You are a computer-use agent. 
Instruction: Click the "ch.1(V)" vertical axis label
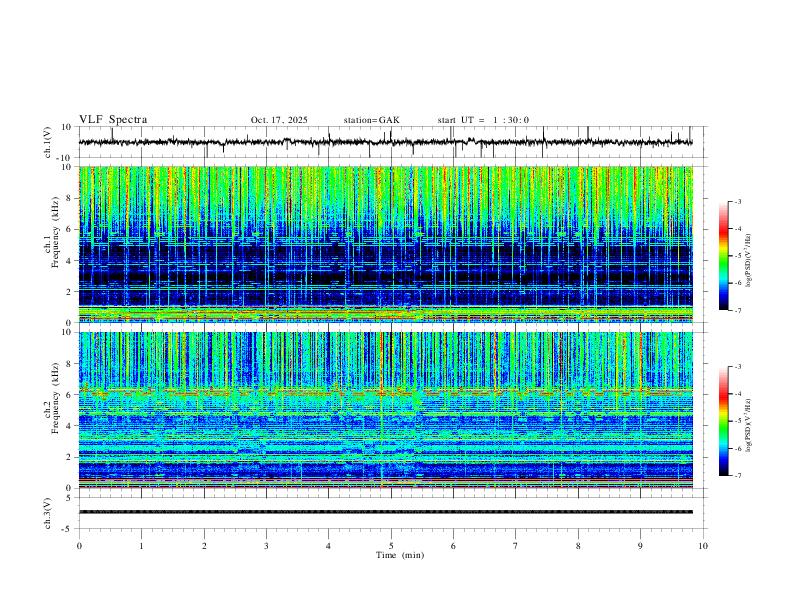click(48, 142)
